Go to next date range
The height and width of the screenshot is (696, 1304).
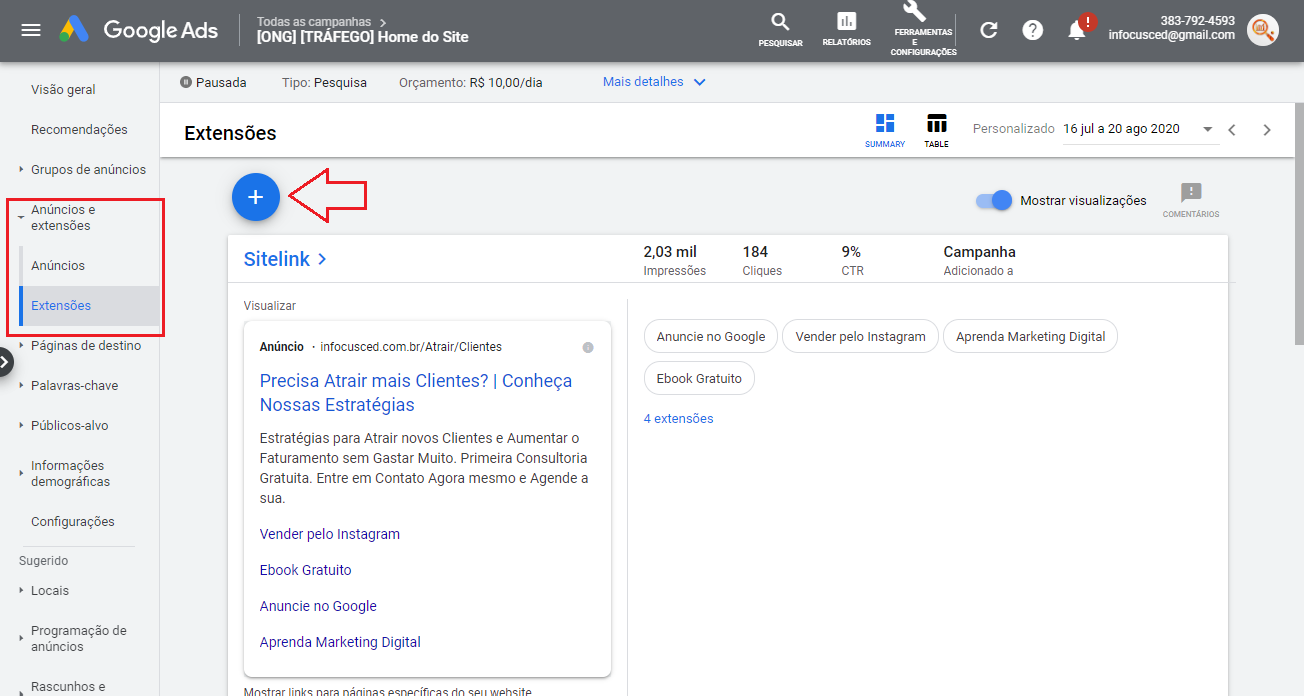(1267, 130)
